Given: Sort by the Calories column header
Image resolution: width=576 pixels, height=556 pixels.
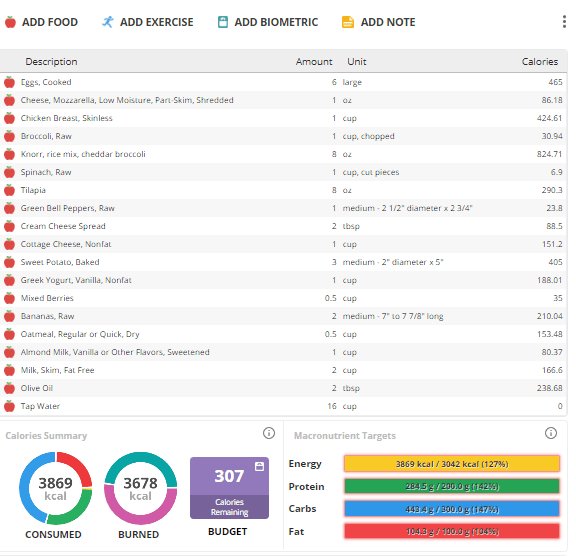Looking at the screenshot, I should pyautogui.click(x=540, y=62).
